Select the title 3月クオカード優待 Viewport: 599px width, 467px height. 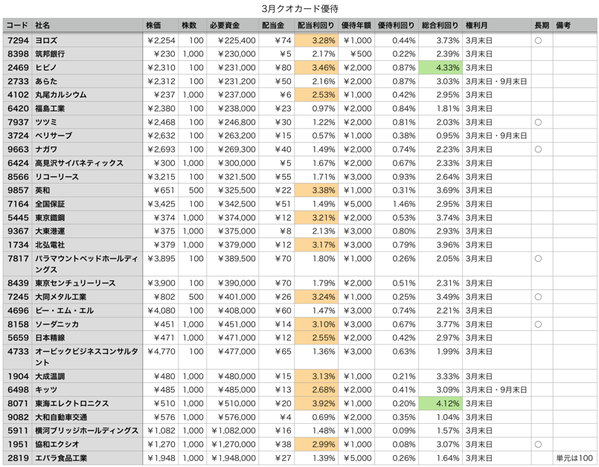pyautogui.click(x=300, y=8)
